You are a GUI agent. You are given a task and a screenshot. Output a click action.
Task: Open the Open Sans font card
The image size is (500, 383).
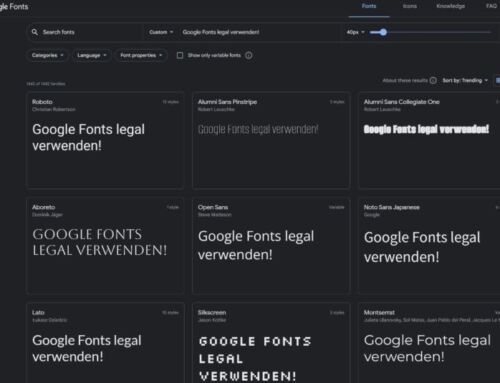click(271, 246)
